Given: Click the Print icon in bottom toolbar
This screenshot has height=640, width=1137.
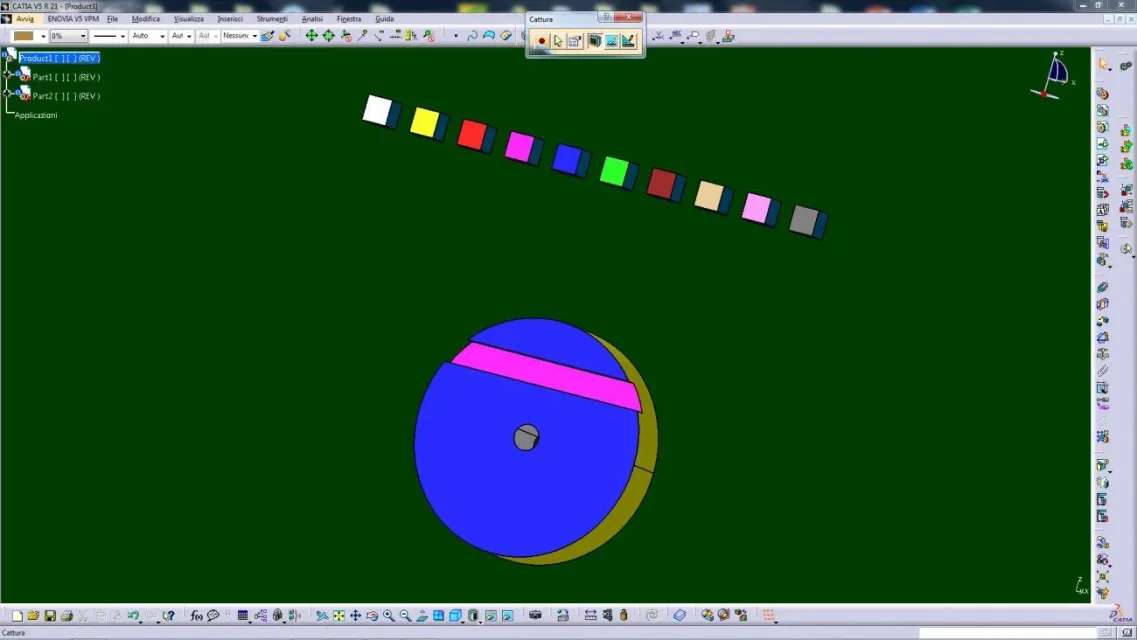Looking at the screenshot, I should (66, 616).
